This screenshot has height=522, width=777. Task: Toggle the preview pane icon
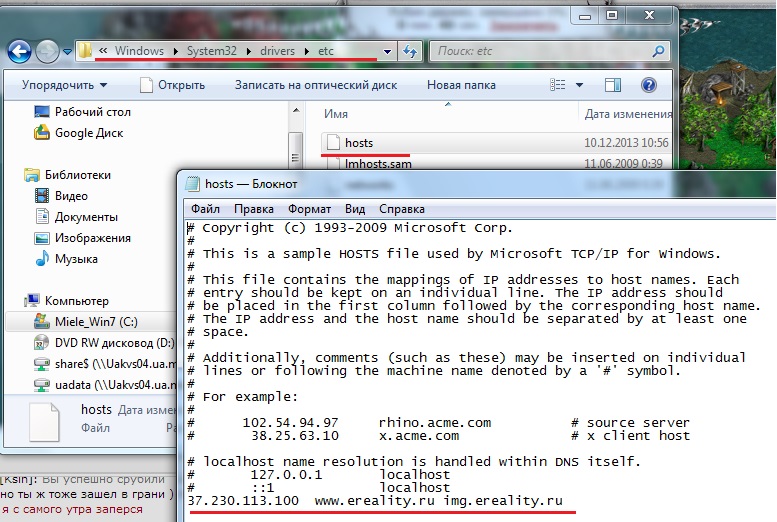point(613,85)
